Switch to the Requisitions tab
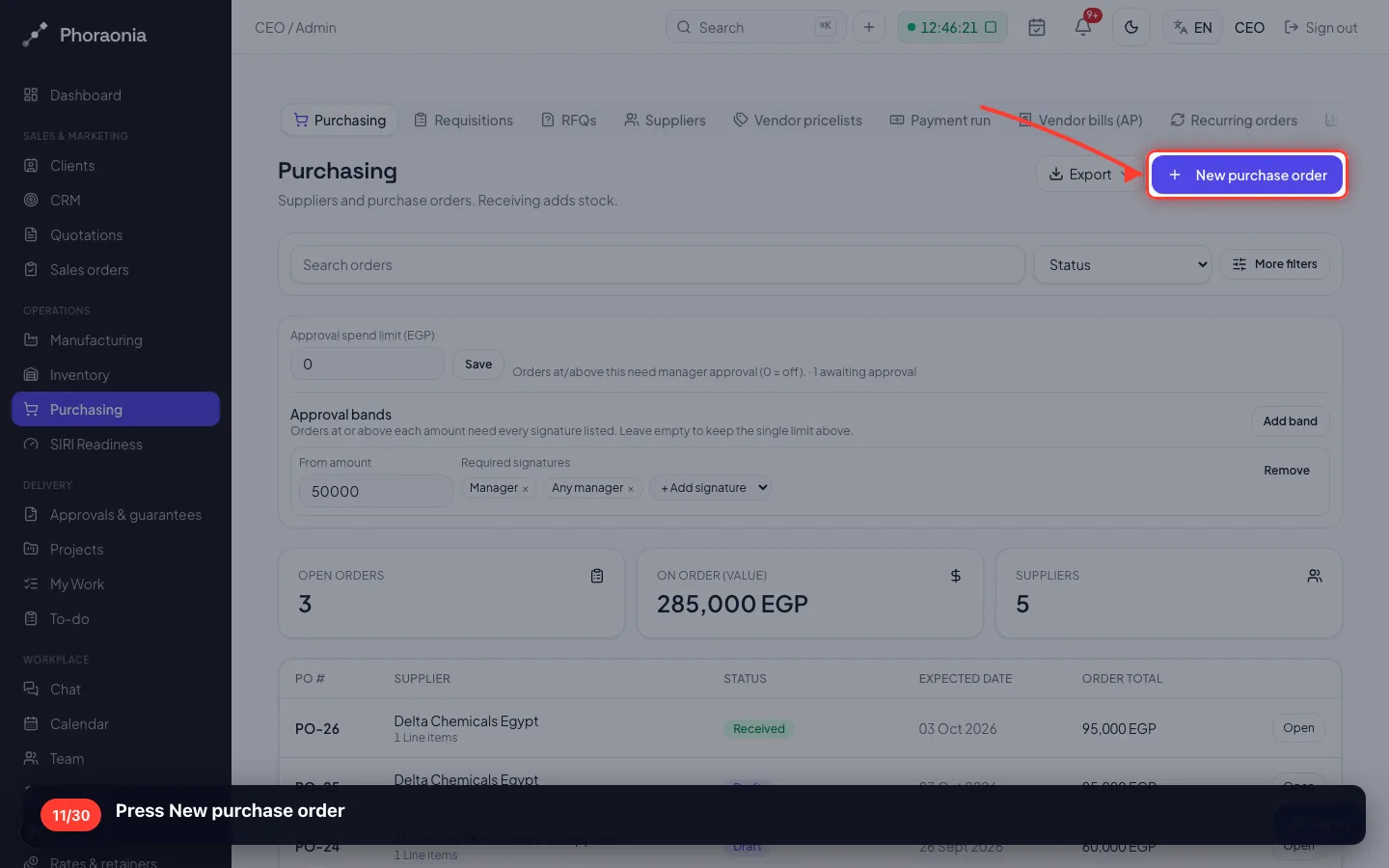Viewport: 1389px width, 868px height. click(x=464, y=121)
